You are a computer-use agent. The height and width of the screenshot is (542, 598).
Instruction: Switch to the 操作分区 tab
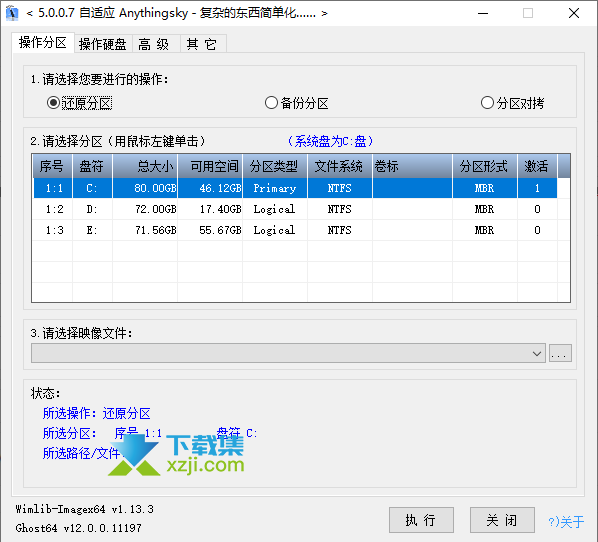pos(43,42)
